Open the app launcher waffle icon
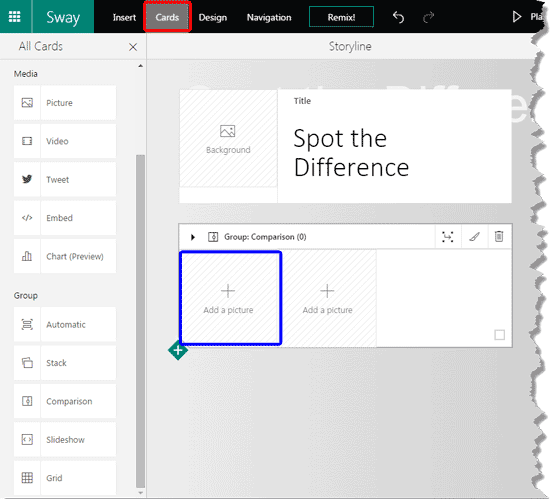Screen dimensions: 550x499 14,16
